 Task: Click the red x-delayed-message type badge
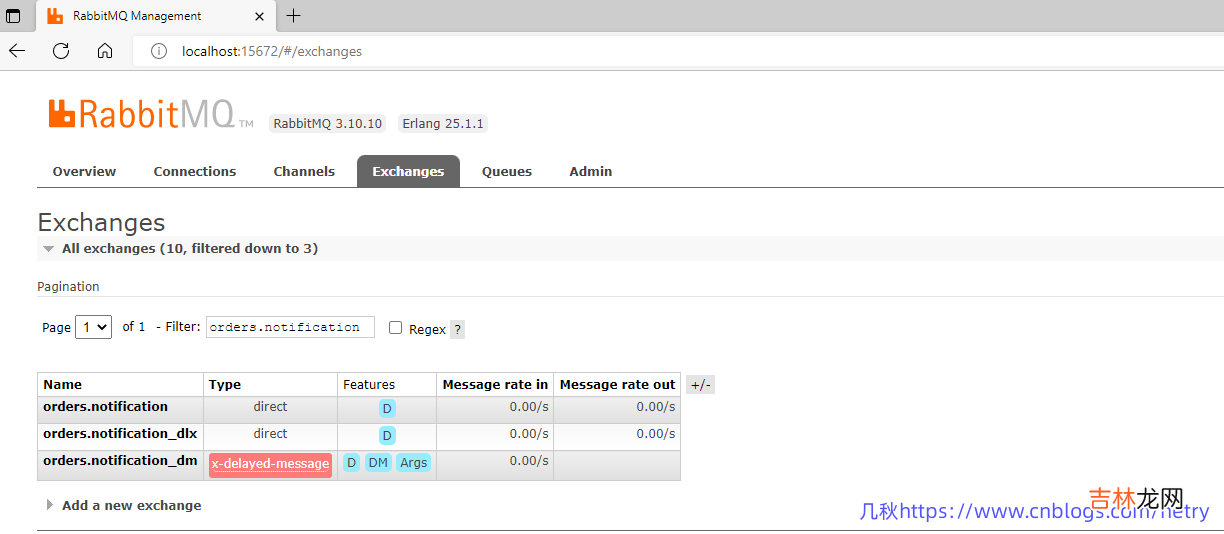[270, 464]
